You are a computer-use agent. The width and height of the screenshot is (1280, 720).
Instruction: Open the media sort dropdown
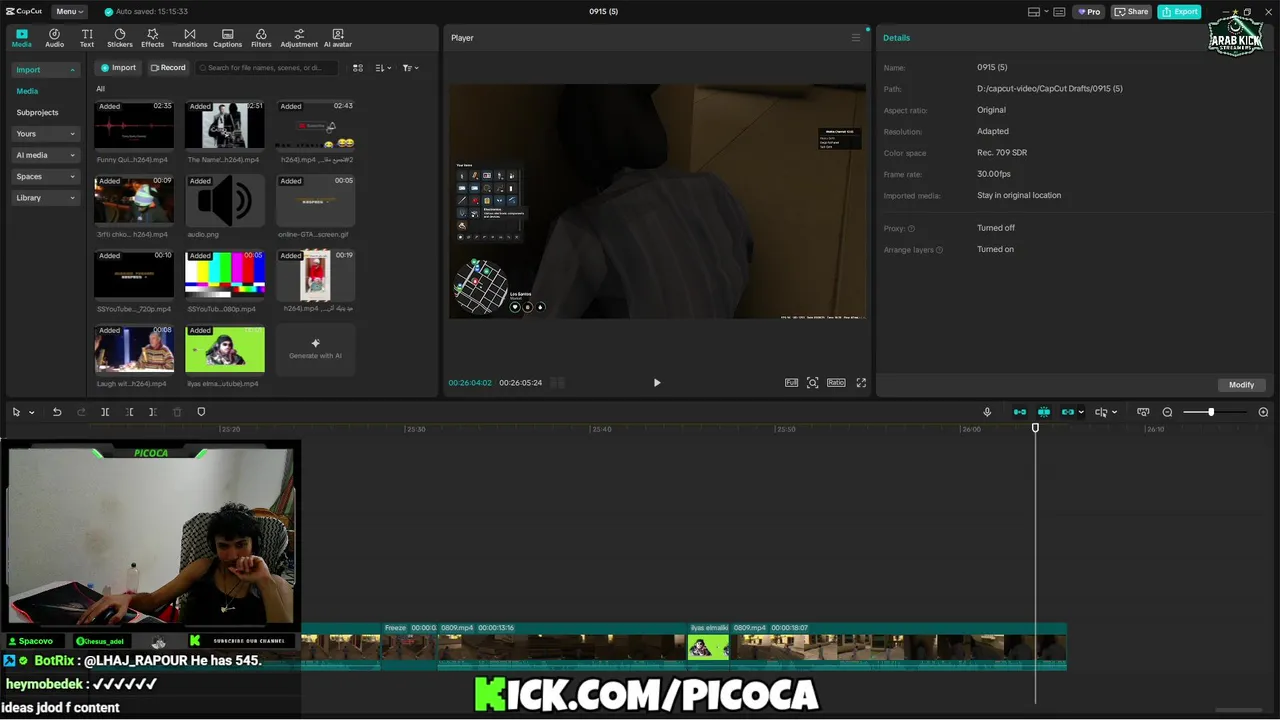tap(384, 68)
